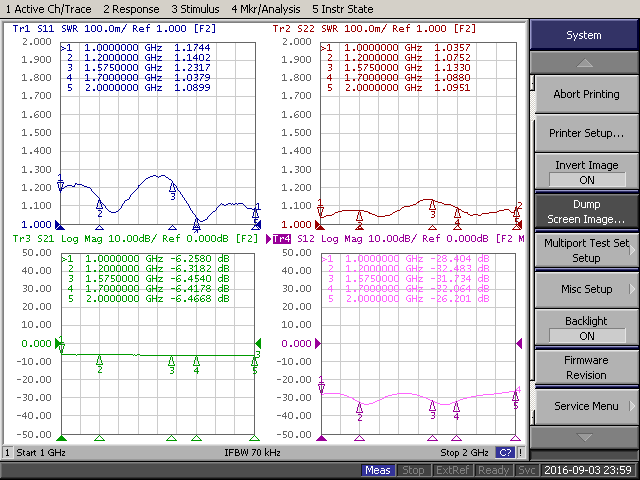Select marker 2 on Tr3 S21 trace
This screenshot has height=480, width=640.
coord(100,364)
